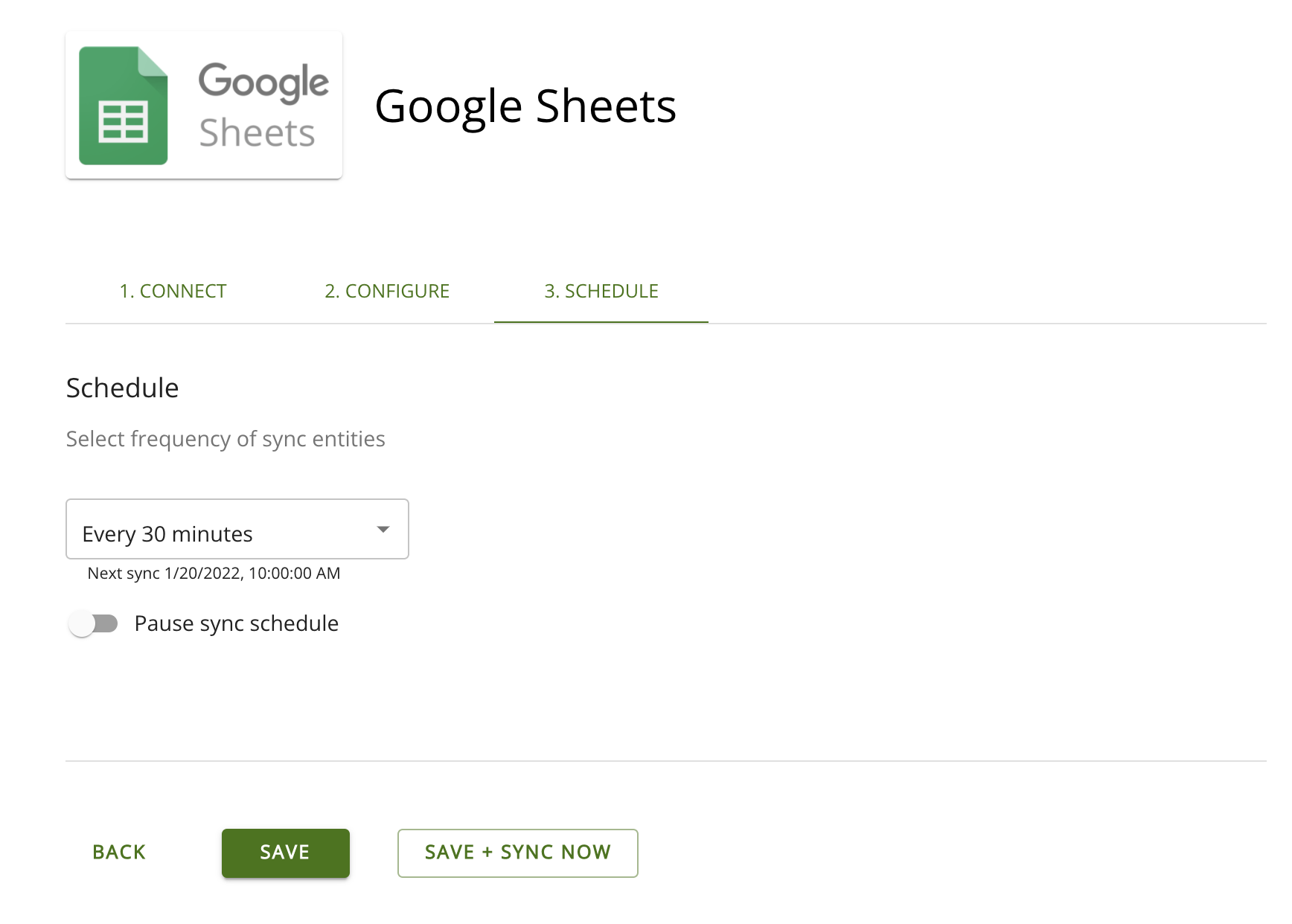Switch to the Connect tab

(x=173, y=291)
